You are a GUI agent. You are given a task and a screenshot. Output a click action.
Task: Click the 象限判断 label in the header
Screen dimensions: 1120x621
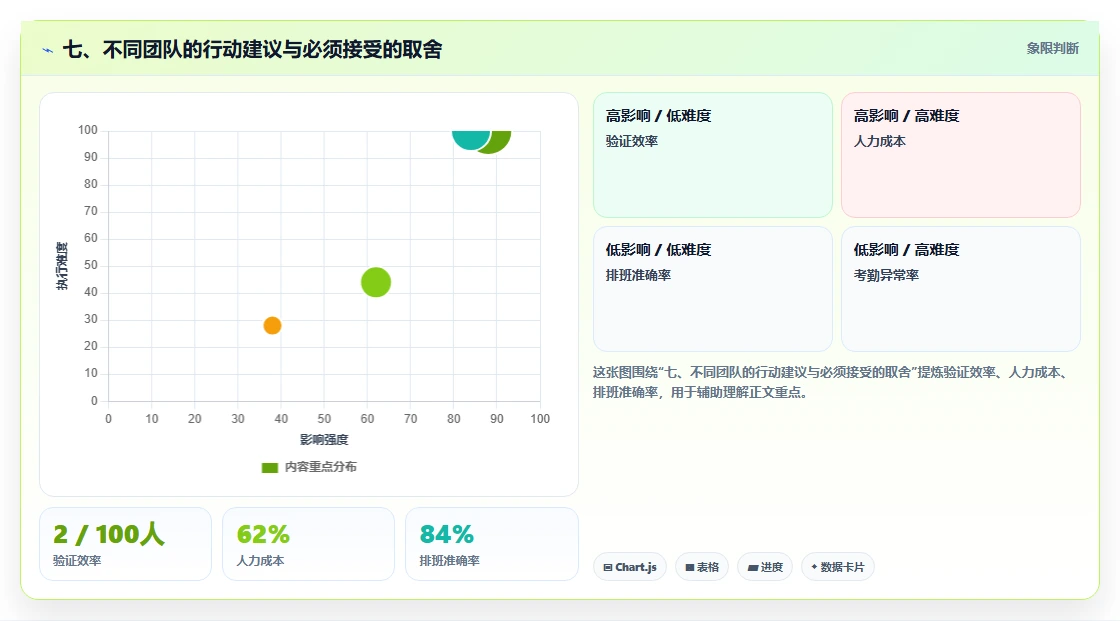1052,49
